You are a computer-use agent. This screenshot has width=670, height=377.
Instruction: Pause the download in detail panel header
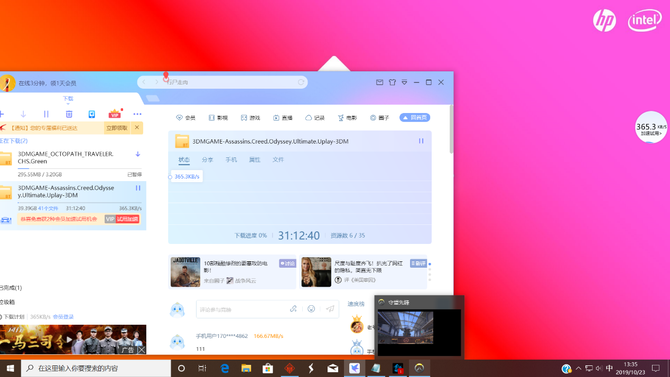(x=421, y=141)
